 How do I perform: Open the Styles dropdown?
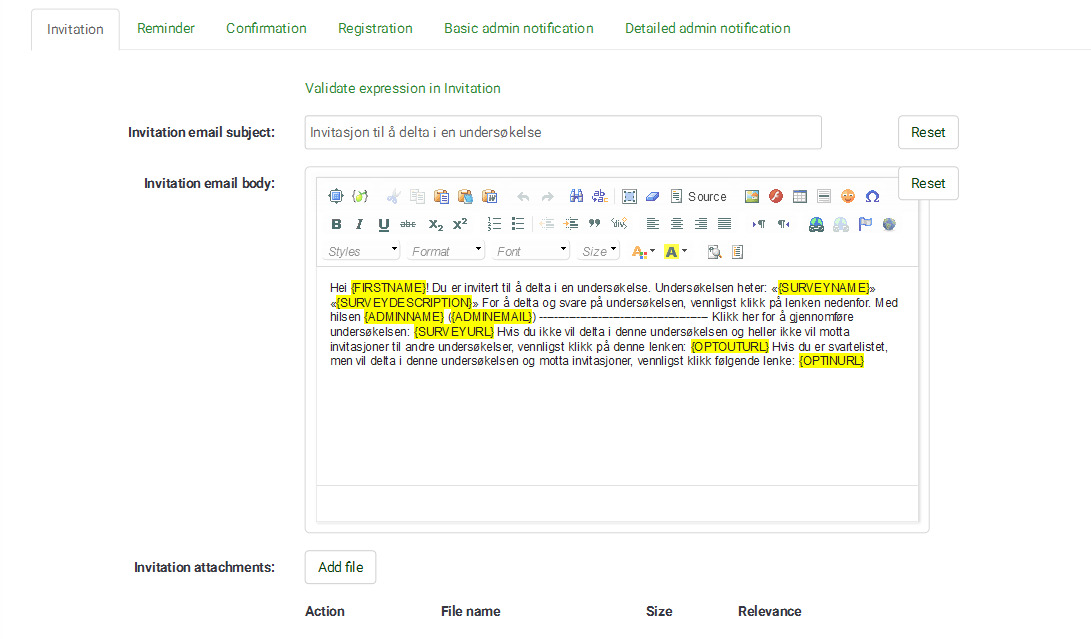click(363, 251)
